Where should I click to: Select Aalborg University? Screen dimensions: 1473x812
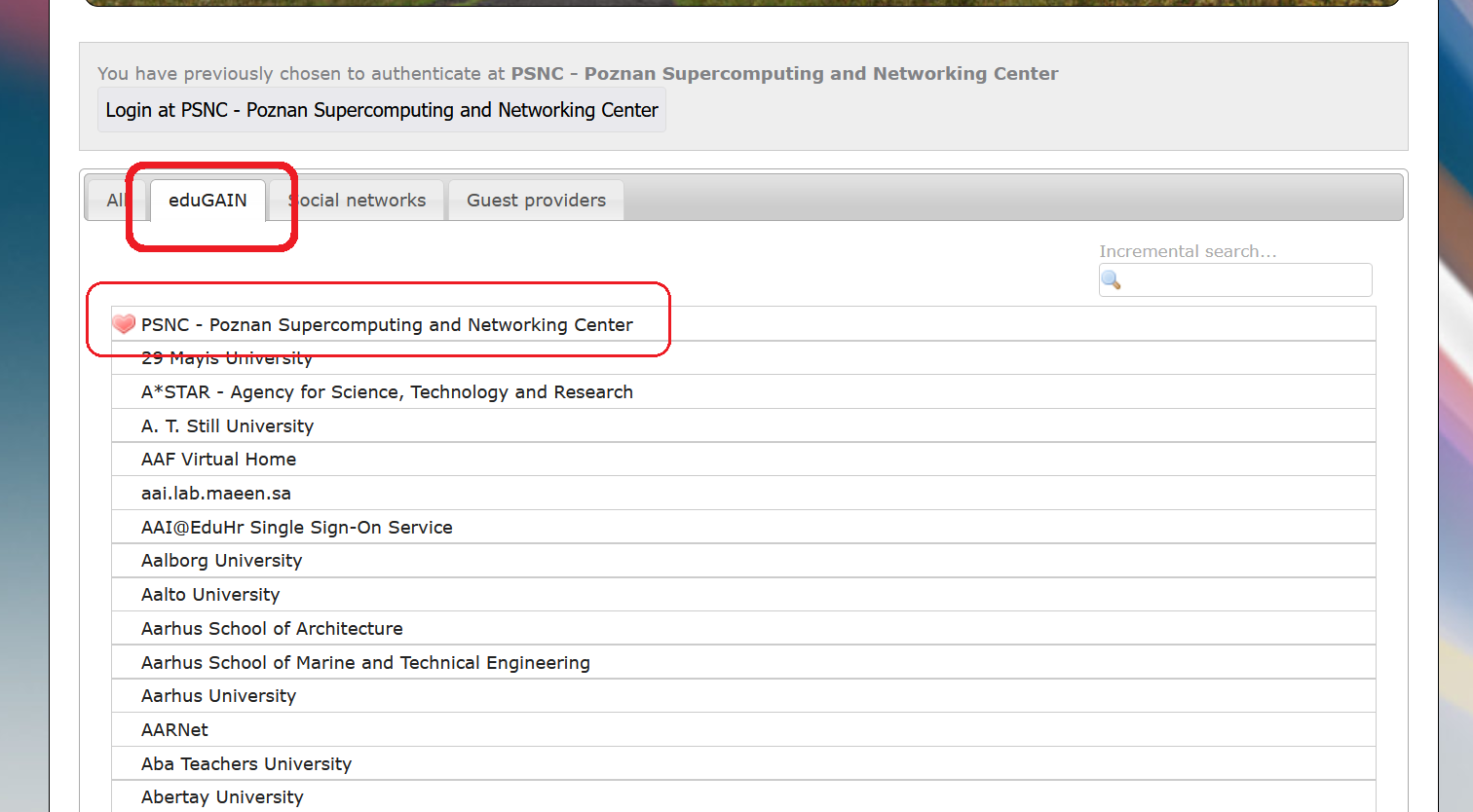(x=743, y=561)
